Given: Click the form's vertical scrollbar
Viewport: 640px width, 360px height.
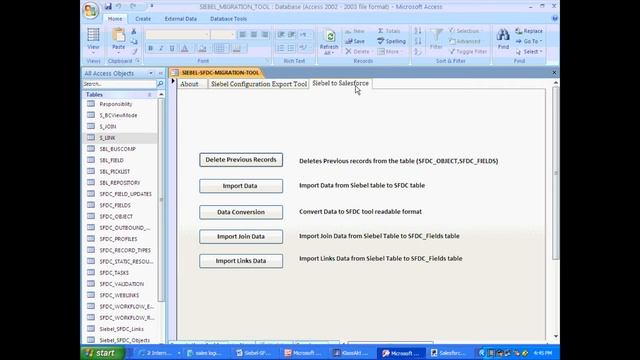Looking at the screenshot, I should point(556,173).
